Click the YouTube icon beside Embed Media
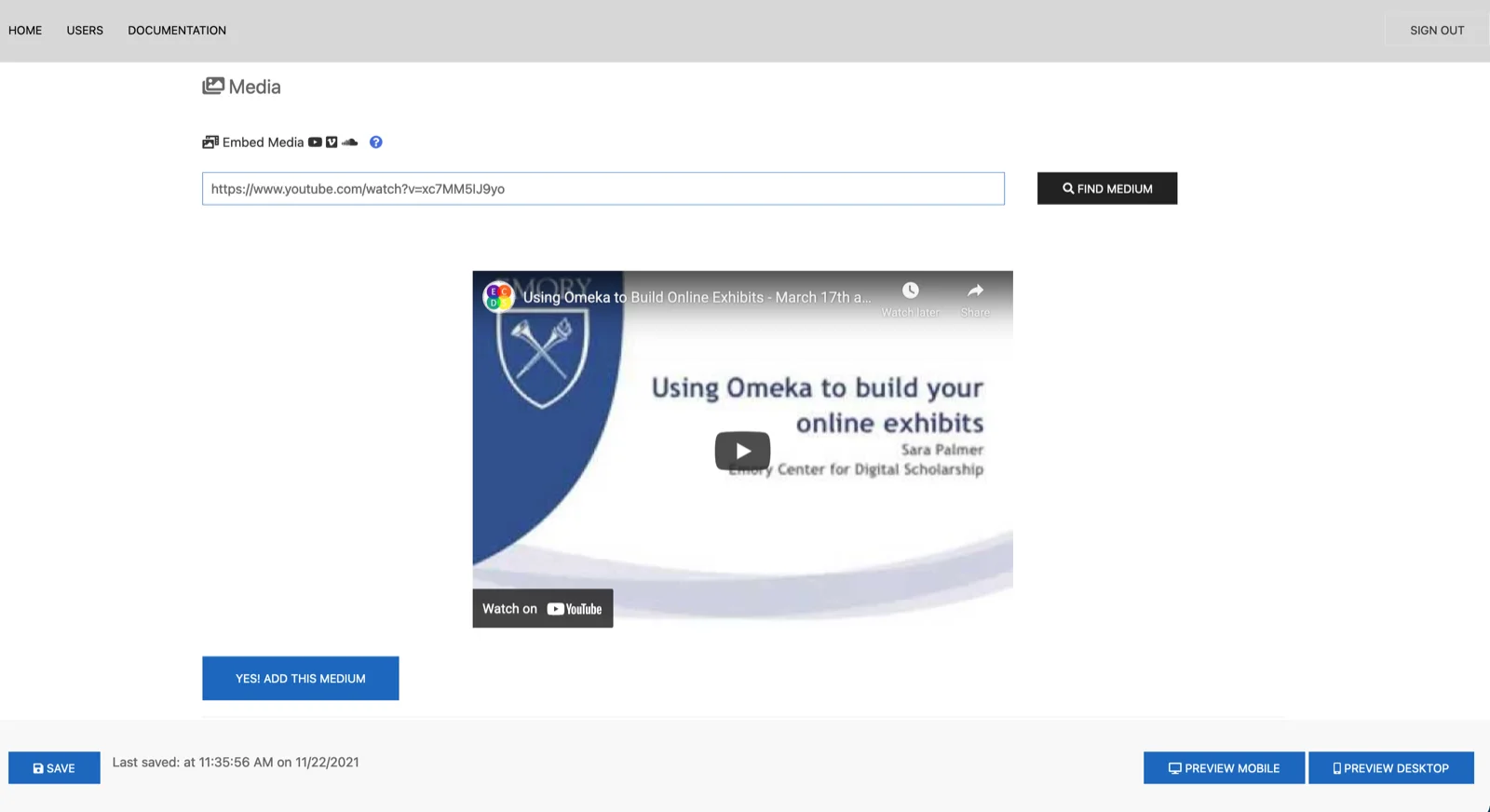This screenshot has width=1490, height=812. pos(315,142)
